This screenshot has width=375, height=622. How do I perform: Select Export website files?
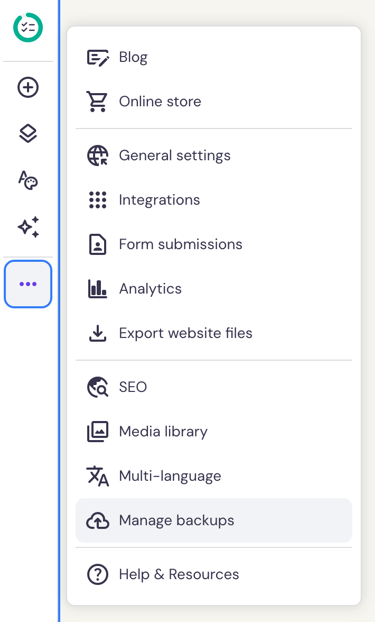(214, 333)
